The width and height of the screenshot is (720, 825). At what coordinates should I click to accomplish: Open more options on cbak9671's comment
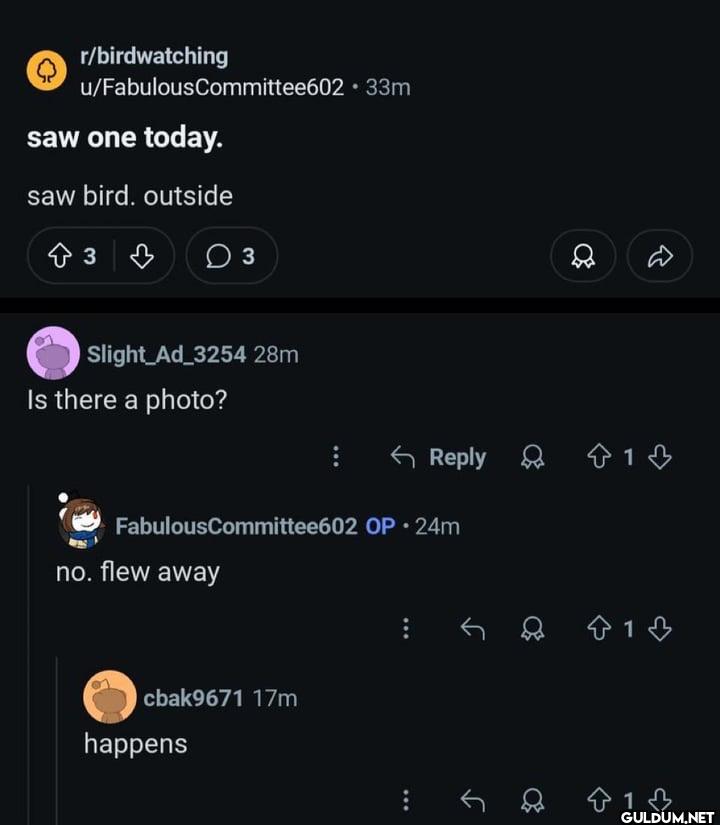pyautogui.click(x=406, y=799)
